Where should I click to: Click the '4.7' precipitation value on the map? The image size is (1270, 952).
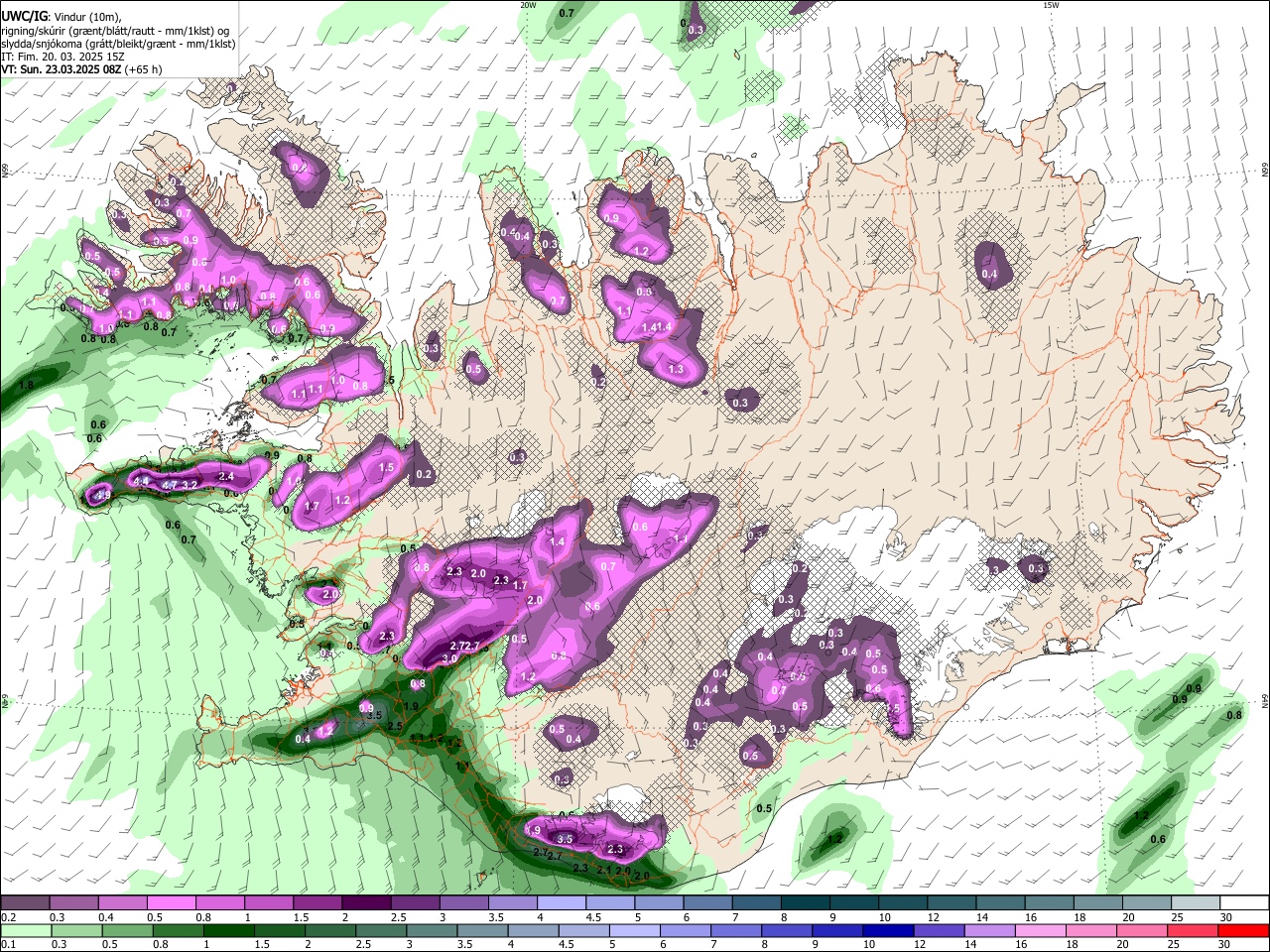(170, 485)
